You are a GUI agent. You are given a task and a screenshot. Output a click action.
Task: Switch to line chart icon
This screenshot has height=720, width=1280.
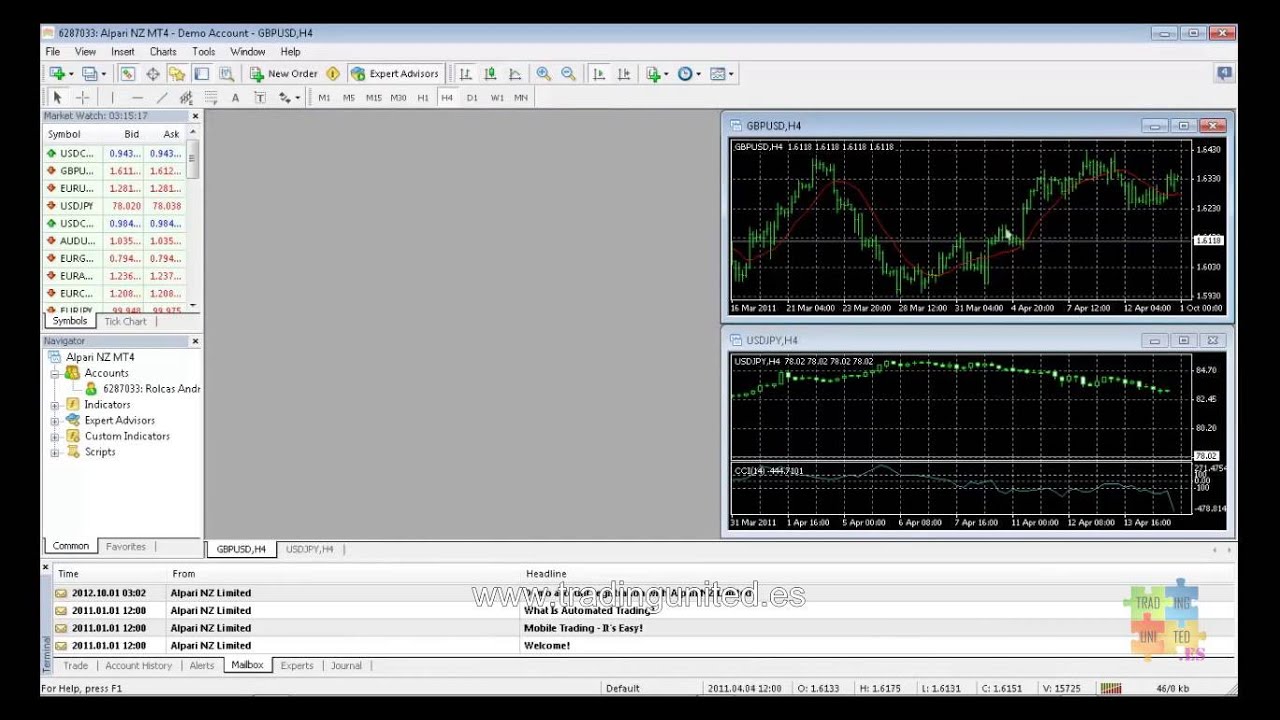tap(515, 73)
